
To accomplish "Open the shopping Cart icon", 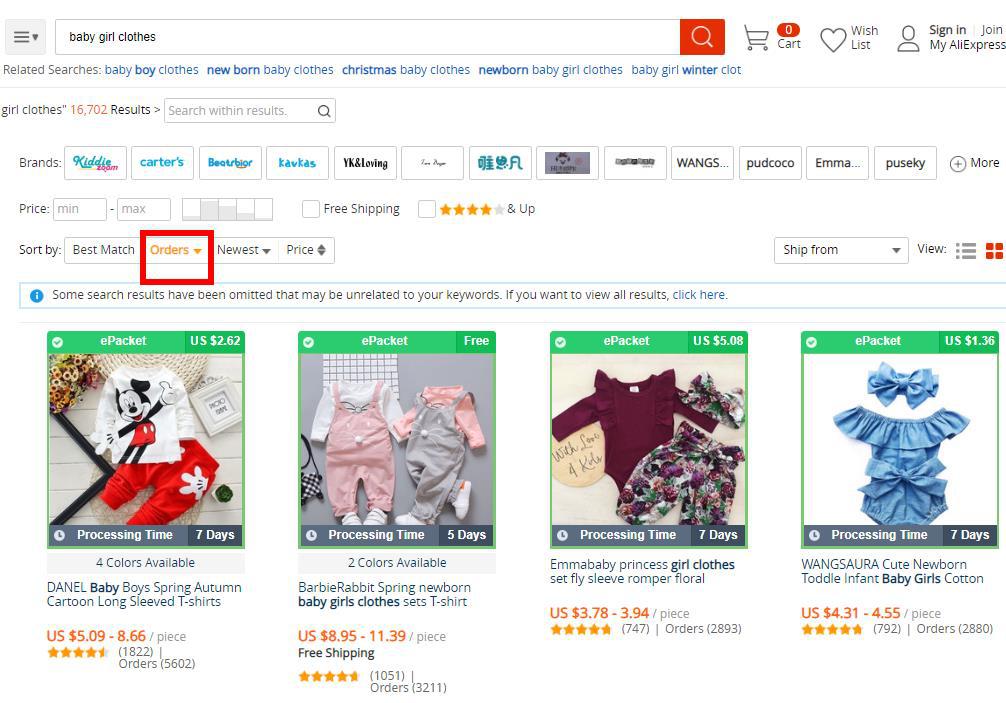I will (x=758, y=37).
